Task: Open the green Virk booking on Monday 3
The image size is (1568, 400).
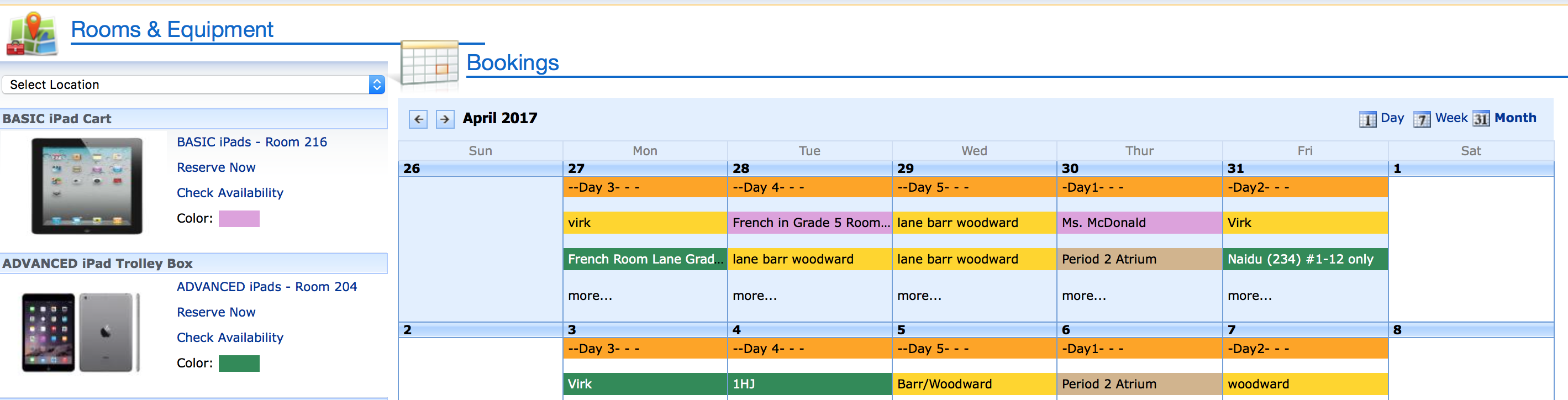Action: [x=645, y=384]
